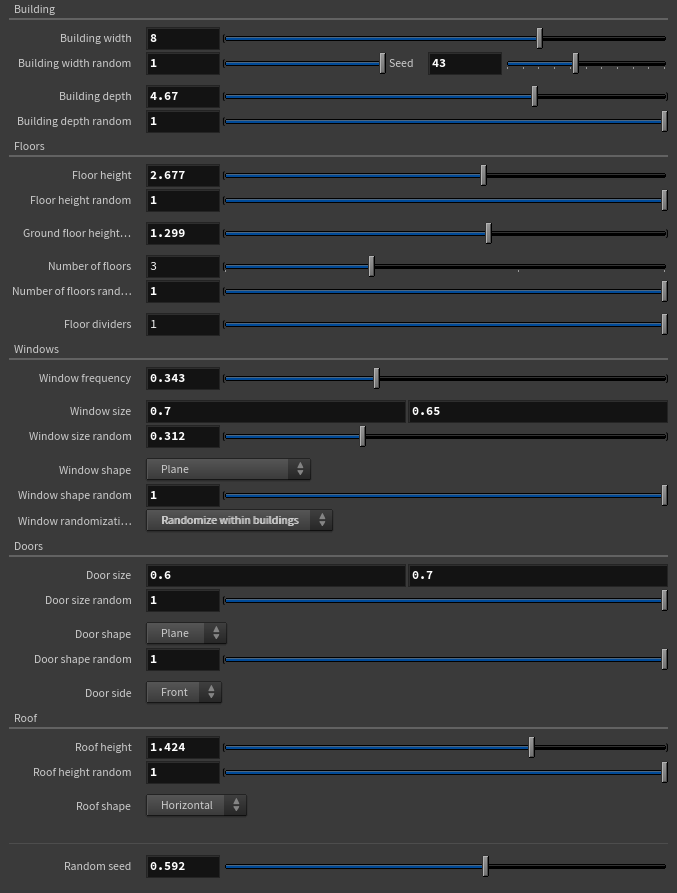Click the Random seed value field

click(x=183, y=866)
